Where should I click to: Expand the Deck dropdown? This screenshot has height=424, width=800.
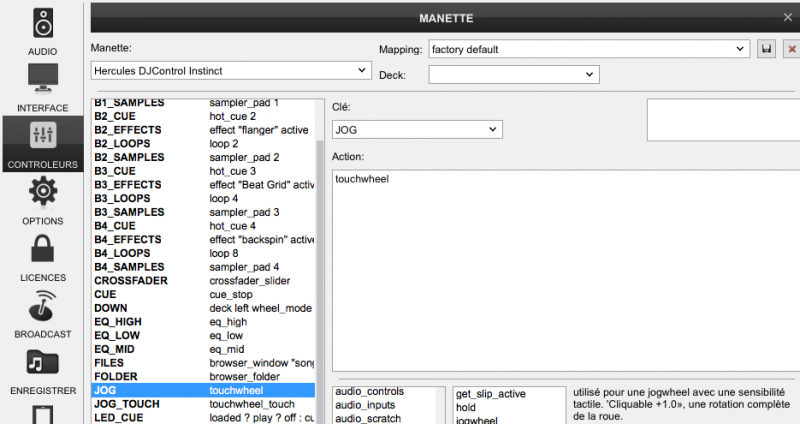(x=516, y=75)
